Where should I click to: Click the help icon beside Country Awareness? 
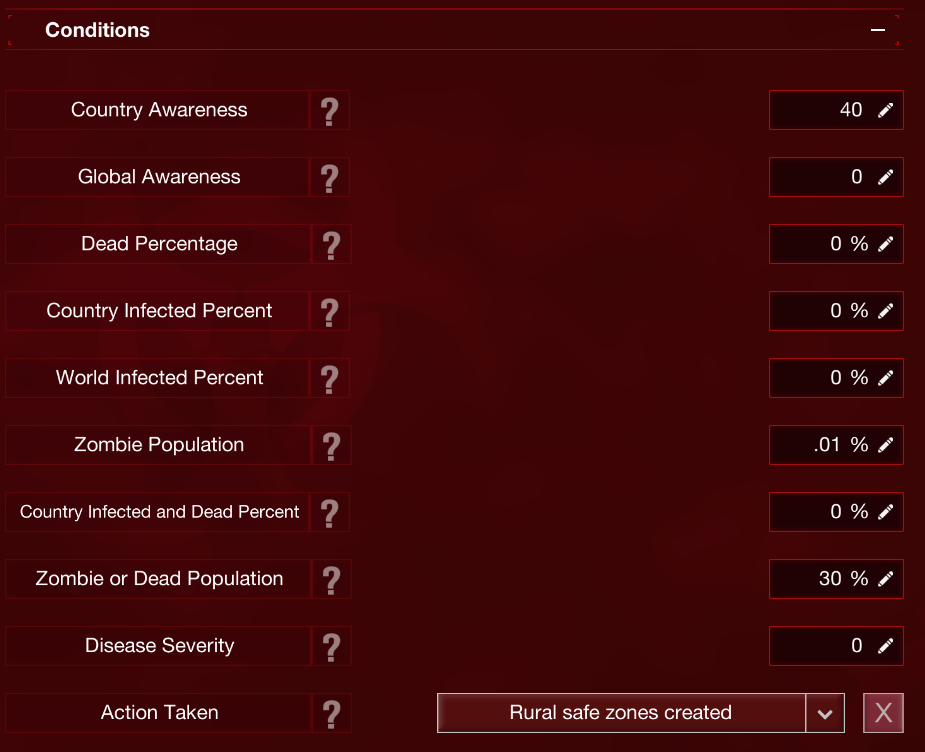[x=330, y=110]
